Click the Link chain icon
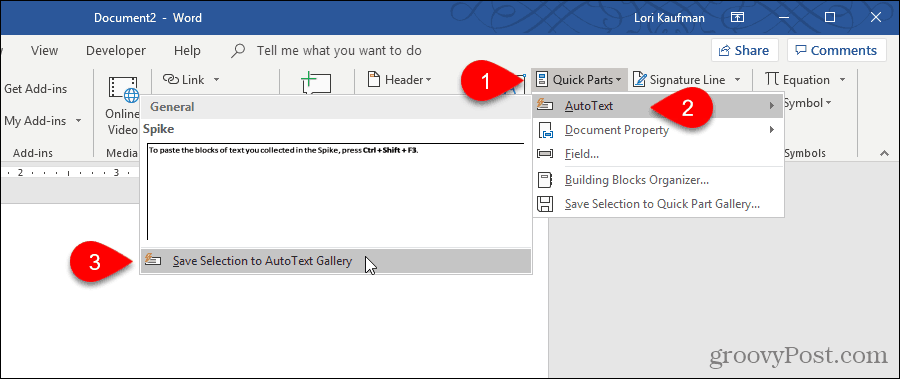 click(170, 79)
